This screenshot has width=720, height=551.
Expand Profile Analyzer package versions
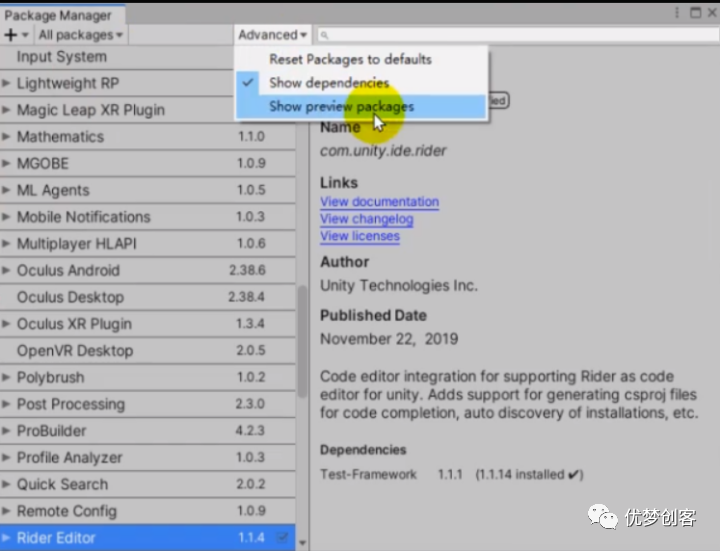pos(6,457)
